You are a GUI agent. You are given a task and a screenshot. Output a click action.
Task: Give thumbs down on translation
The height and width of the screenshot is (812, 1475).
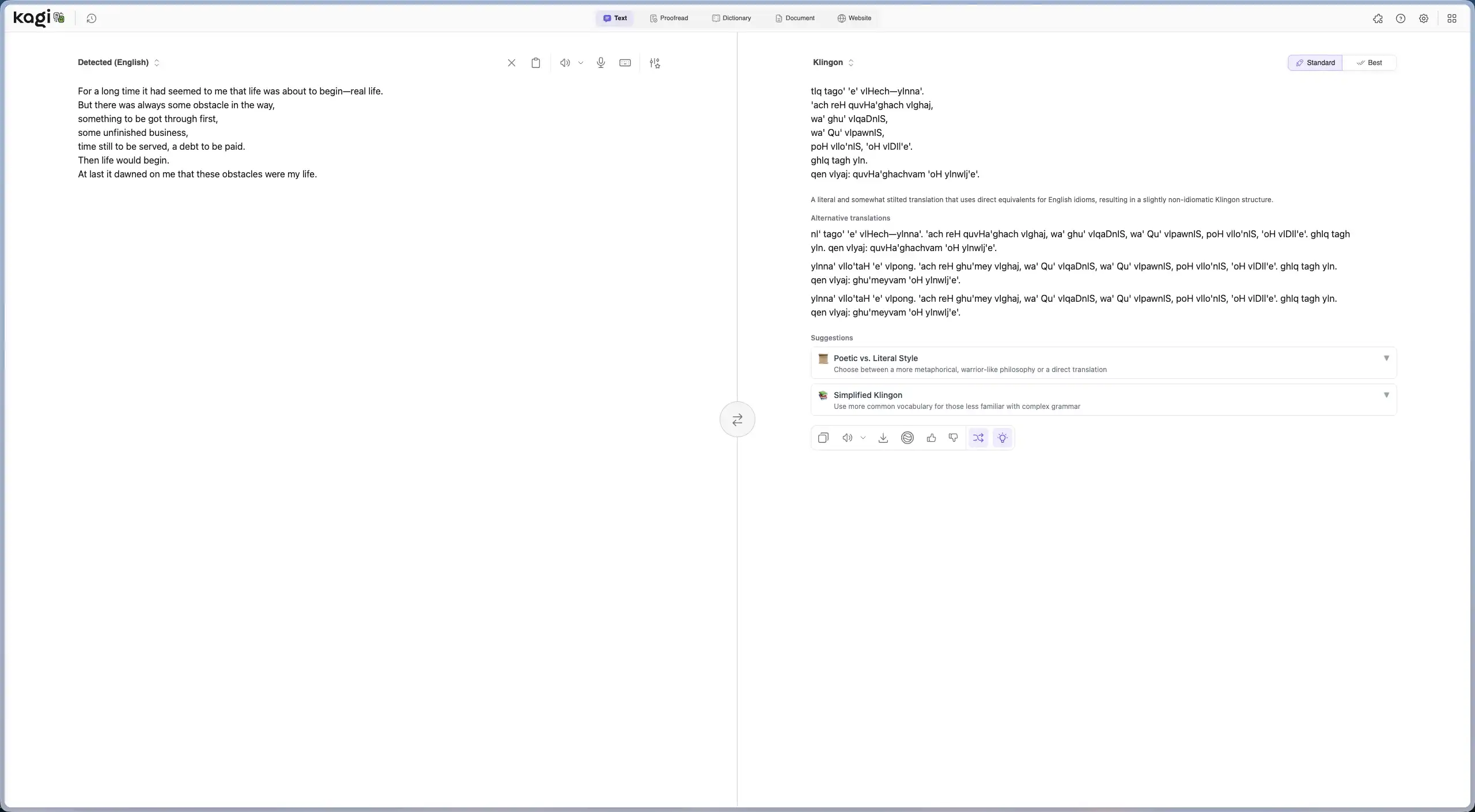(x=953, y=438)
